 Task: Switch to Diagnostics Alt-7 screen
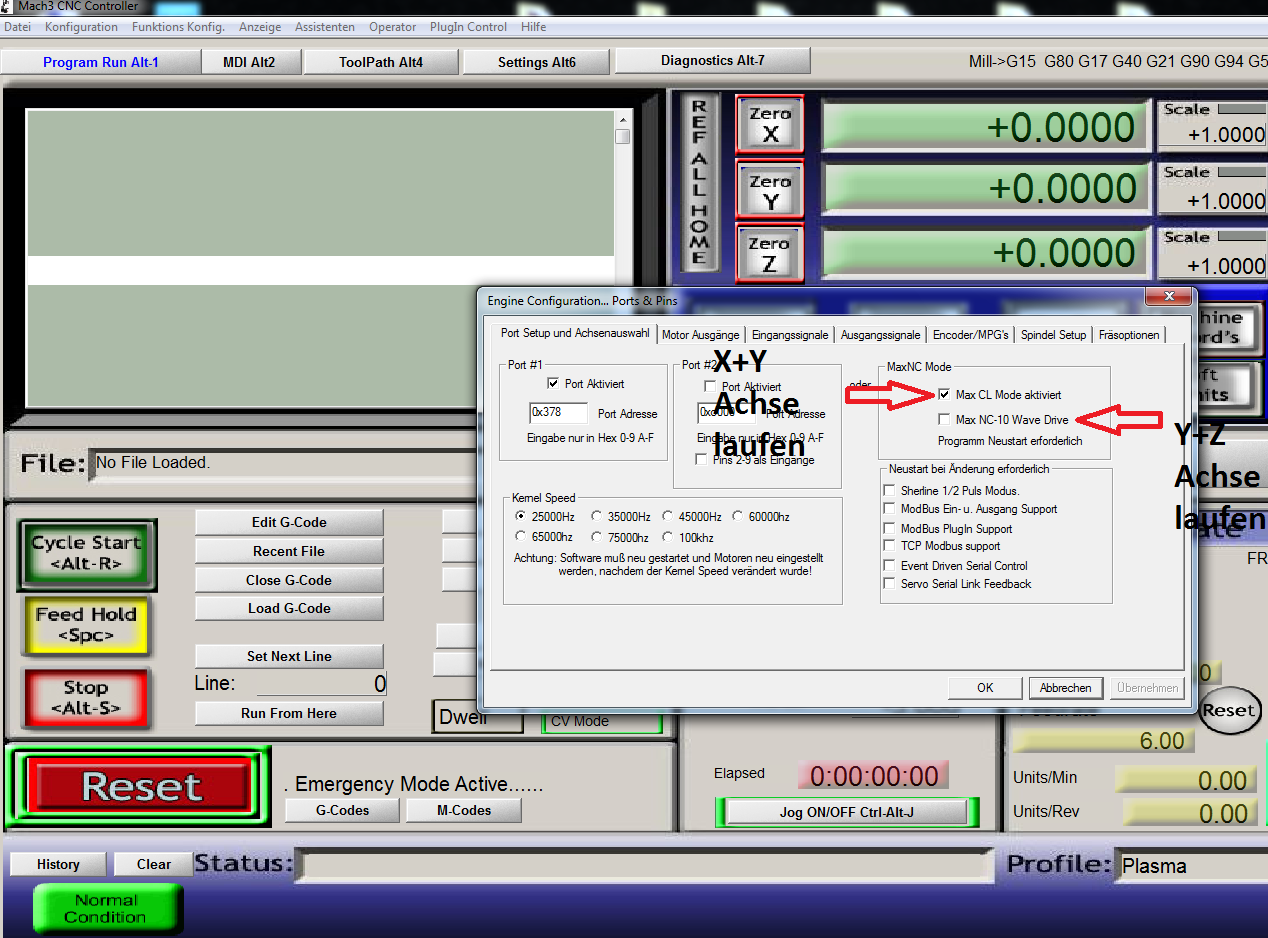click(713, 60)
